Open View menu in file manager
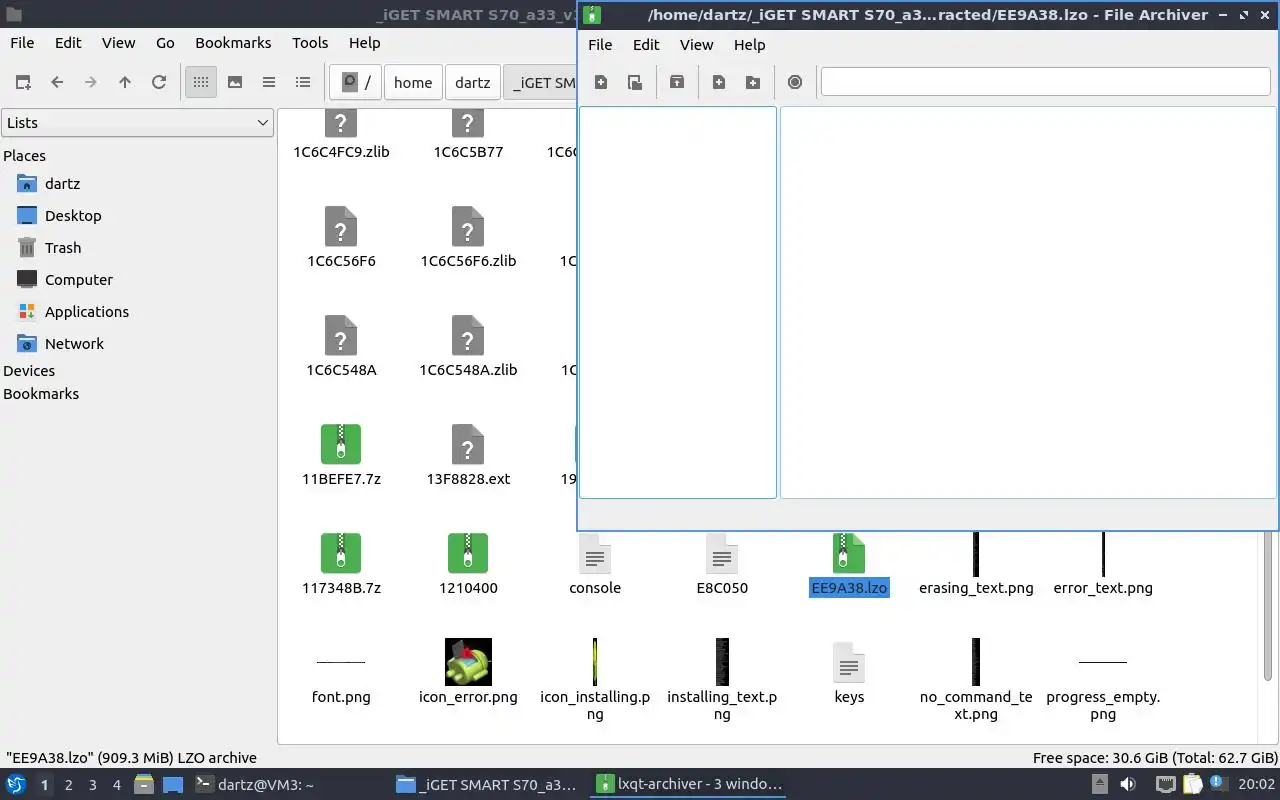 click(118, 43)
